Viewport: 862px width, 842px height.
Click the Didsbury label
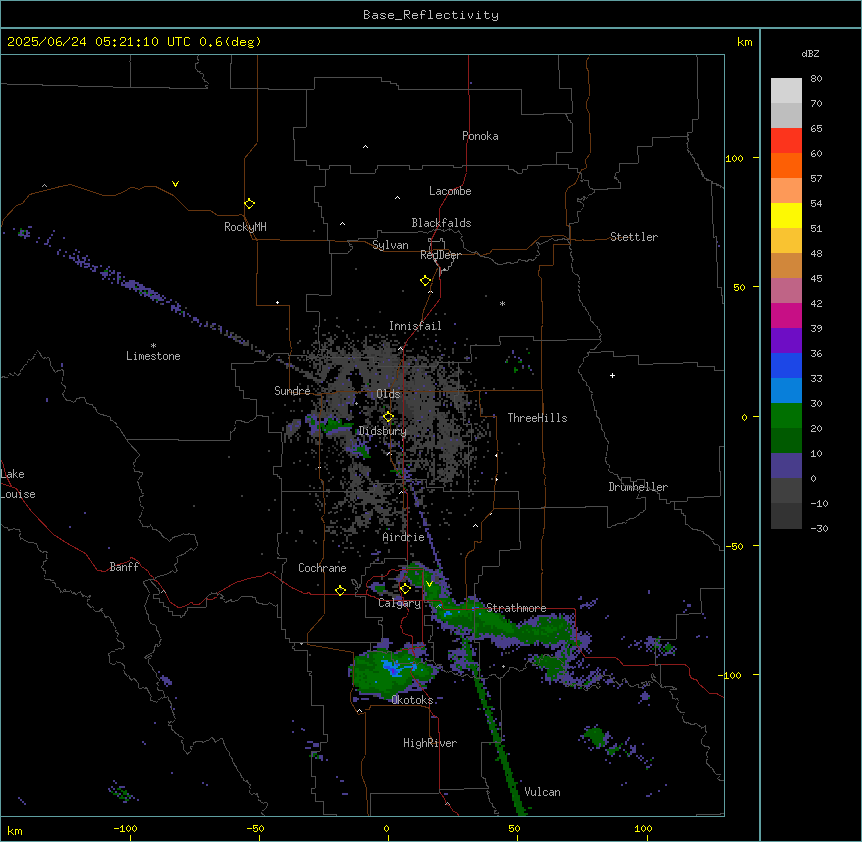383,431
